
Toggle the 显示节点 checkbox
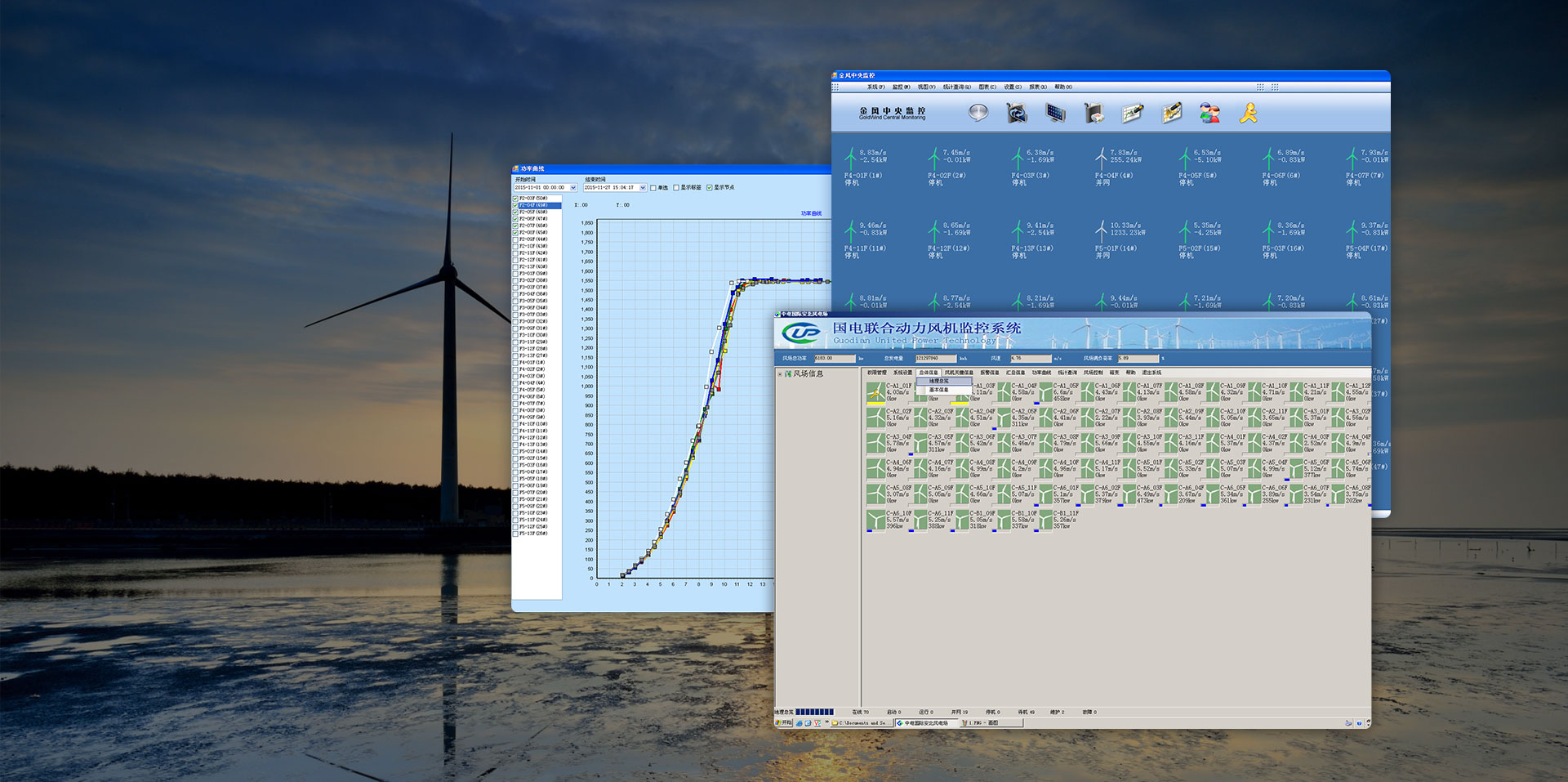[x=710, y=188]
